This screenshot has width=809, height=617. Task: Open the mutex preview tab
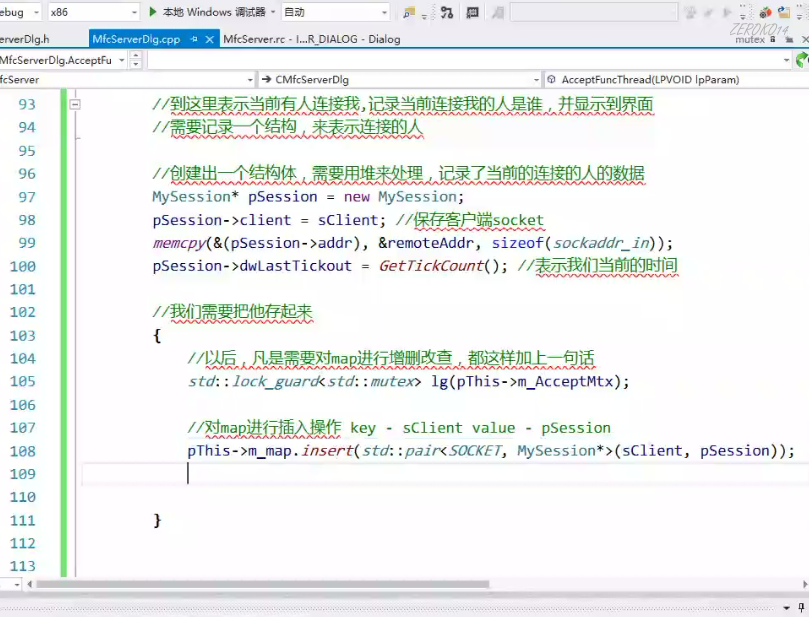coord(750,40)
